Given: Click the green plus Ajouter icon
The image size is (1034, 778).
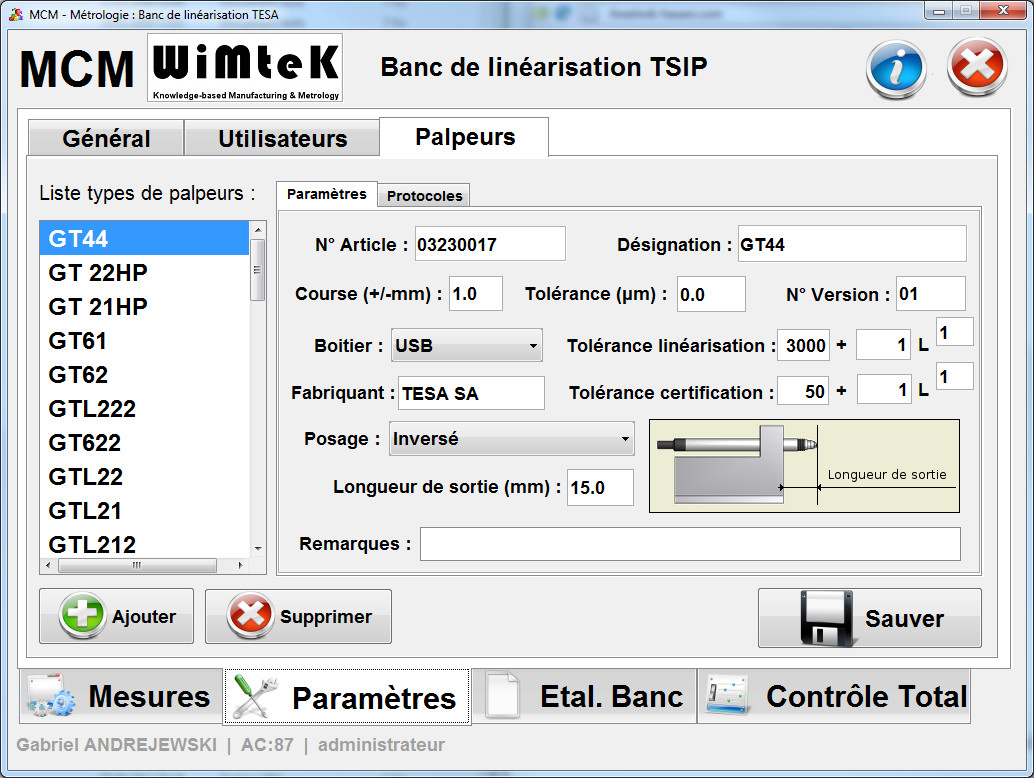Looking at the screenshot, I should 82,615.
